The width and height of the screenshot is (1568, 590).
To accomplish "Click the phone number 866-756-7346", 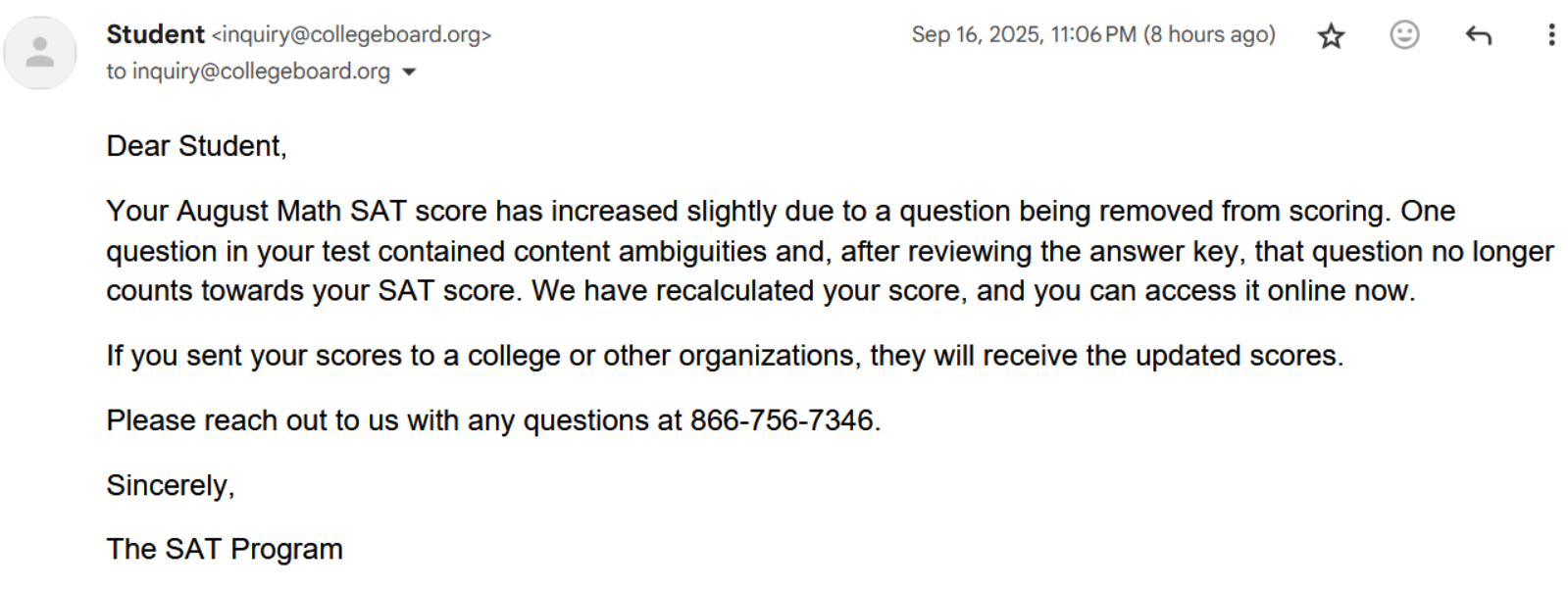I will [x=782, y=420].
